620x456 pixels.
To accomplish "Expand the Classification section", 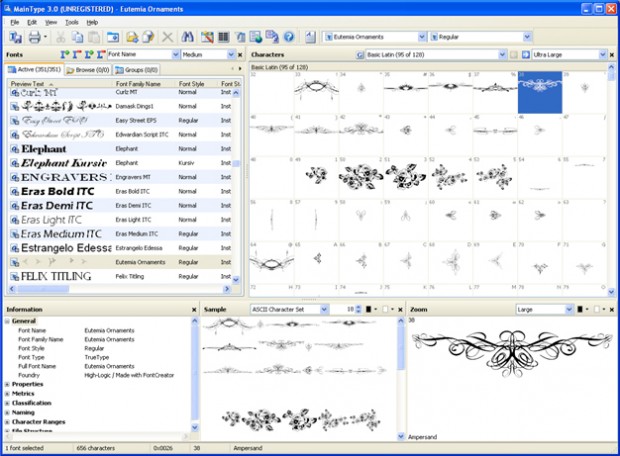I will (7, 403).
